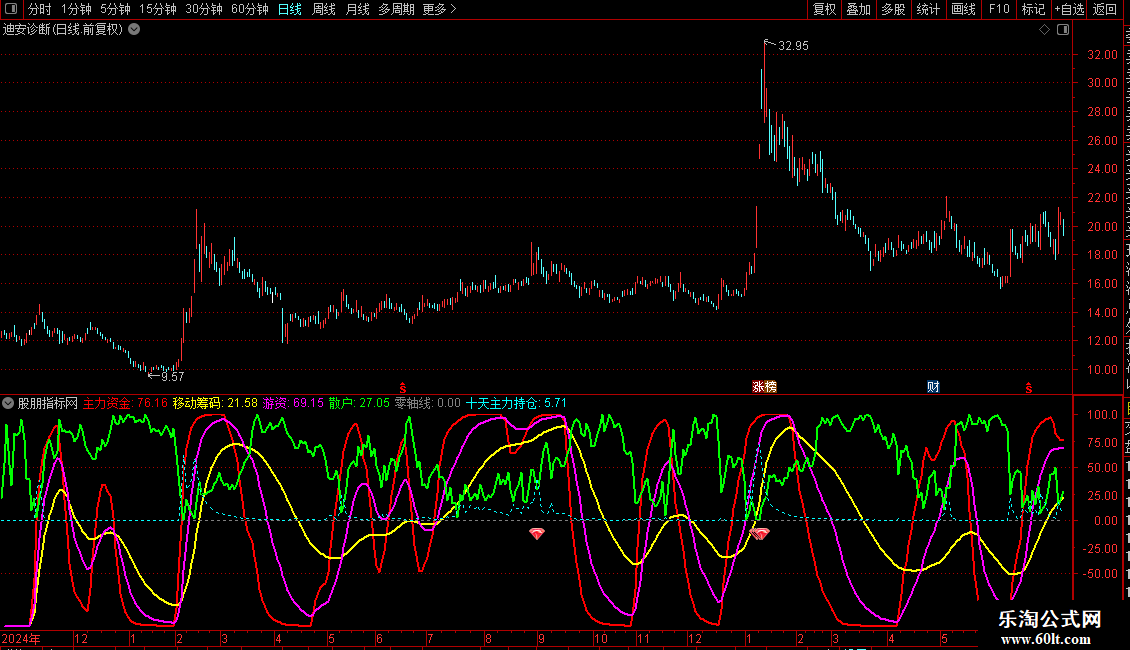Click the 返回 back button
The image size is (1130, 650).
pos(1104,9)
